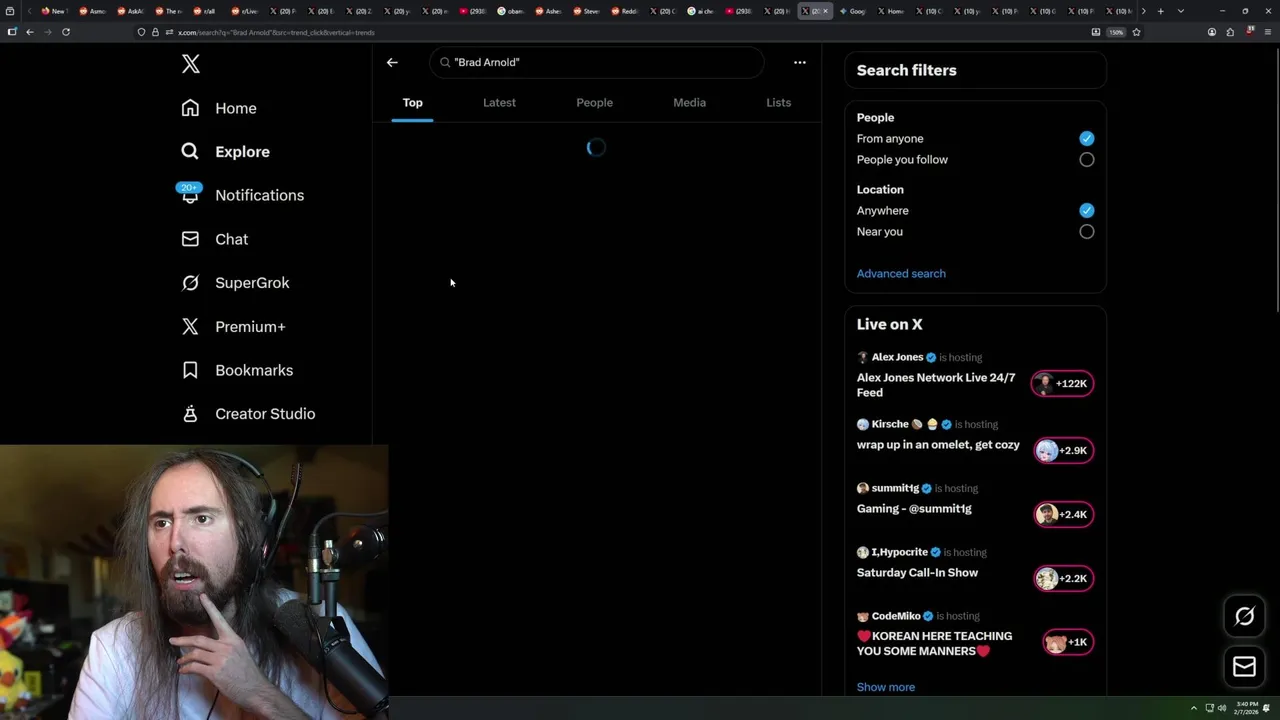Join the +2.2K listeners space button
Viewport: 1280px width, 720px height.
click(1062, 578)
